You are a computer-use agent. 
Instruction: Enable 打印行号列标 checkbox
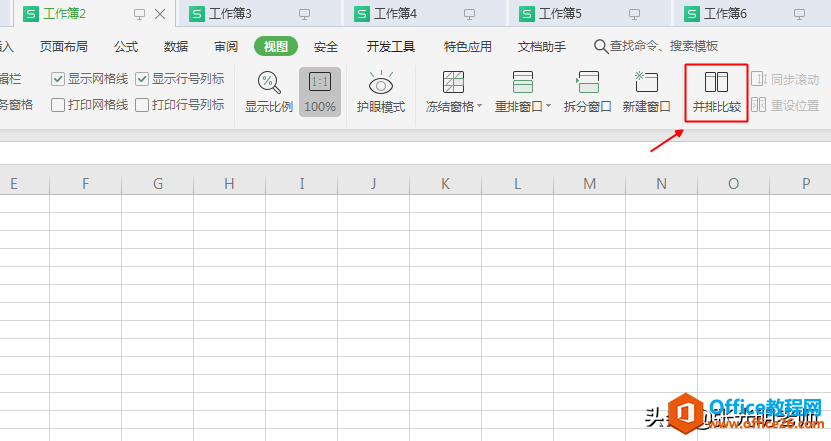142,105
